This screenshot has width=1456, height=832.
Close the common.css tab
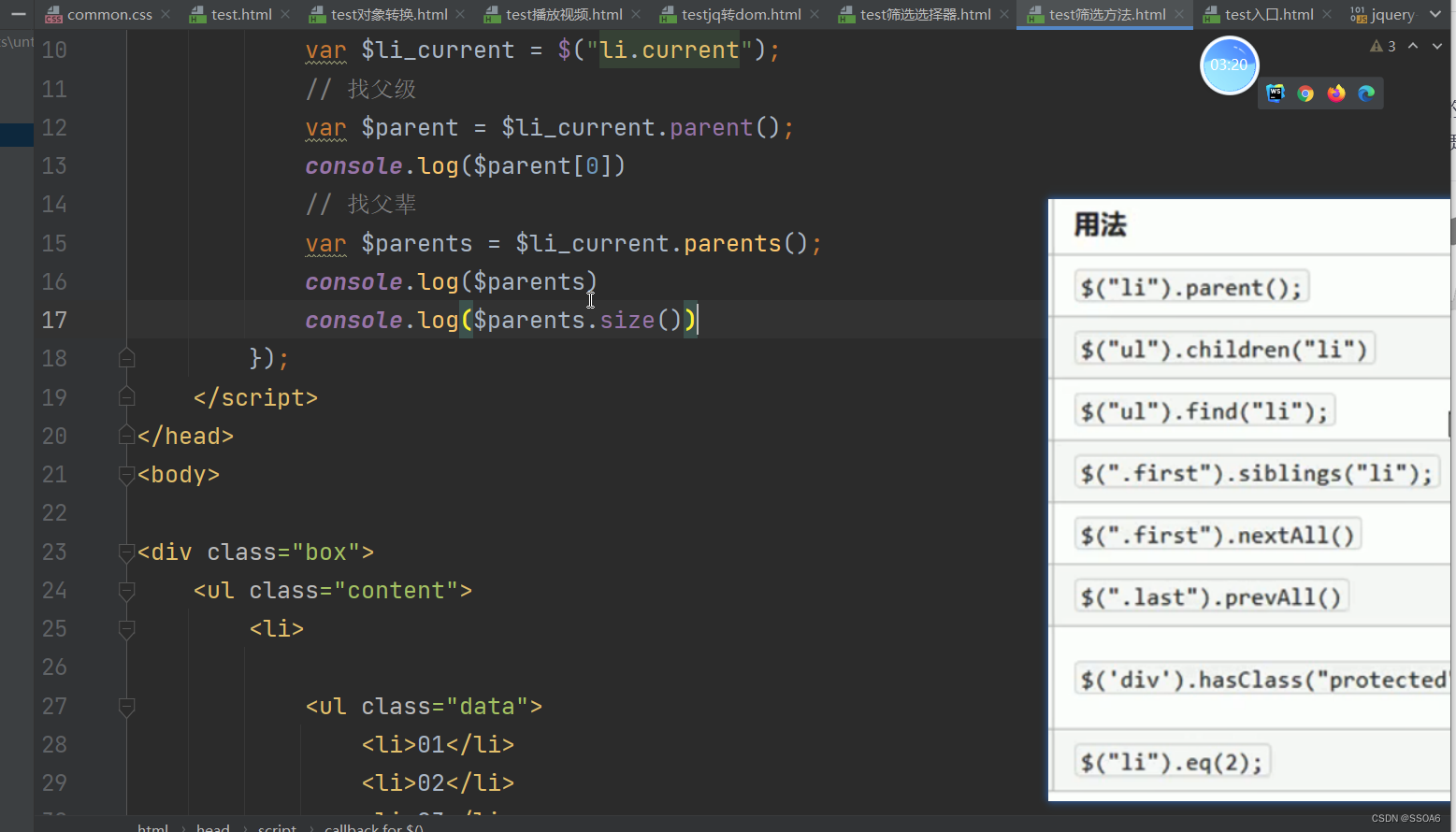click(x=166, y=14)
